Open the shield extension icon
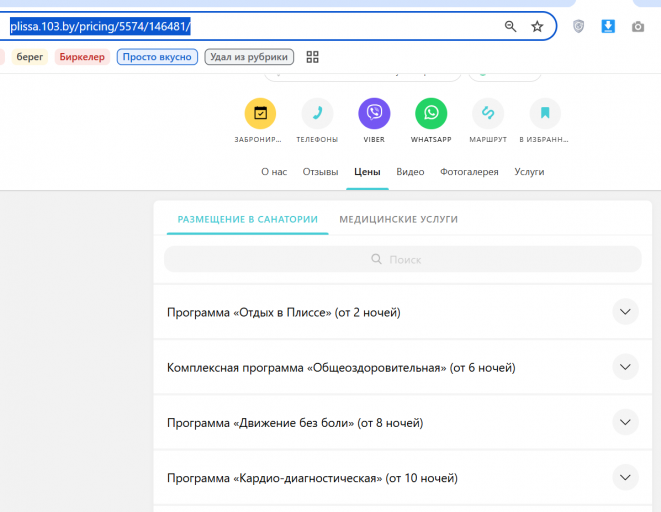661x512 pixels. click(x=578, y=27)
